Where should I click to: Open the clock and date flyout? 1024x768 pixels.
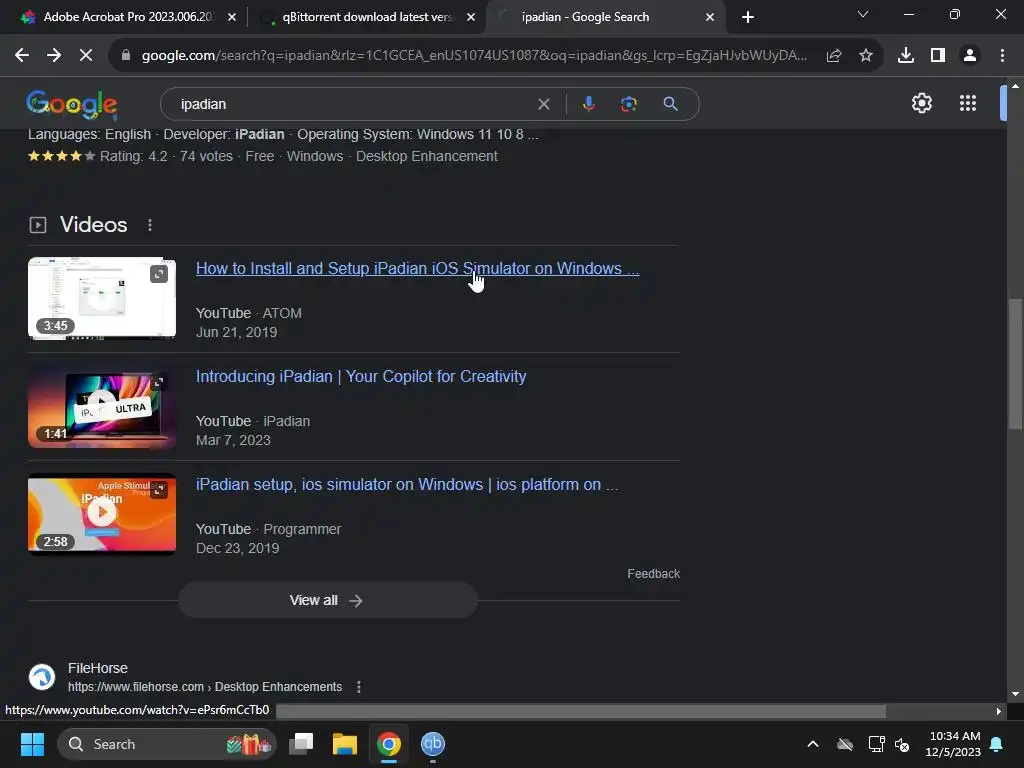click(953, 744)
